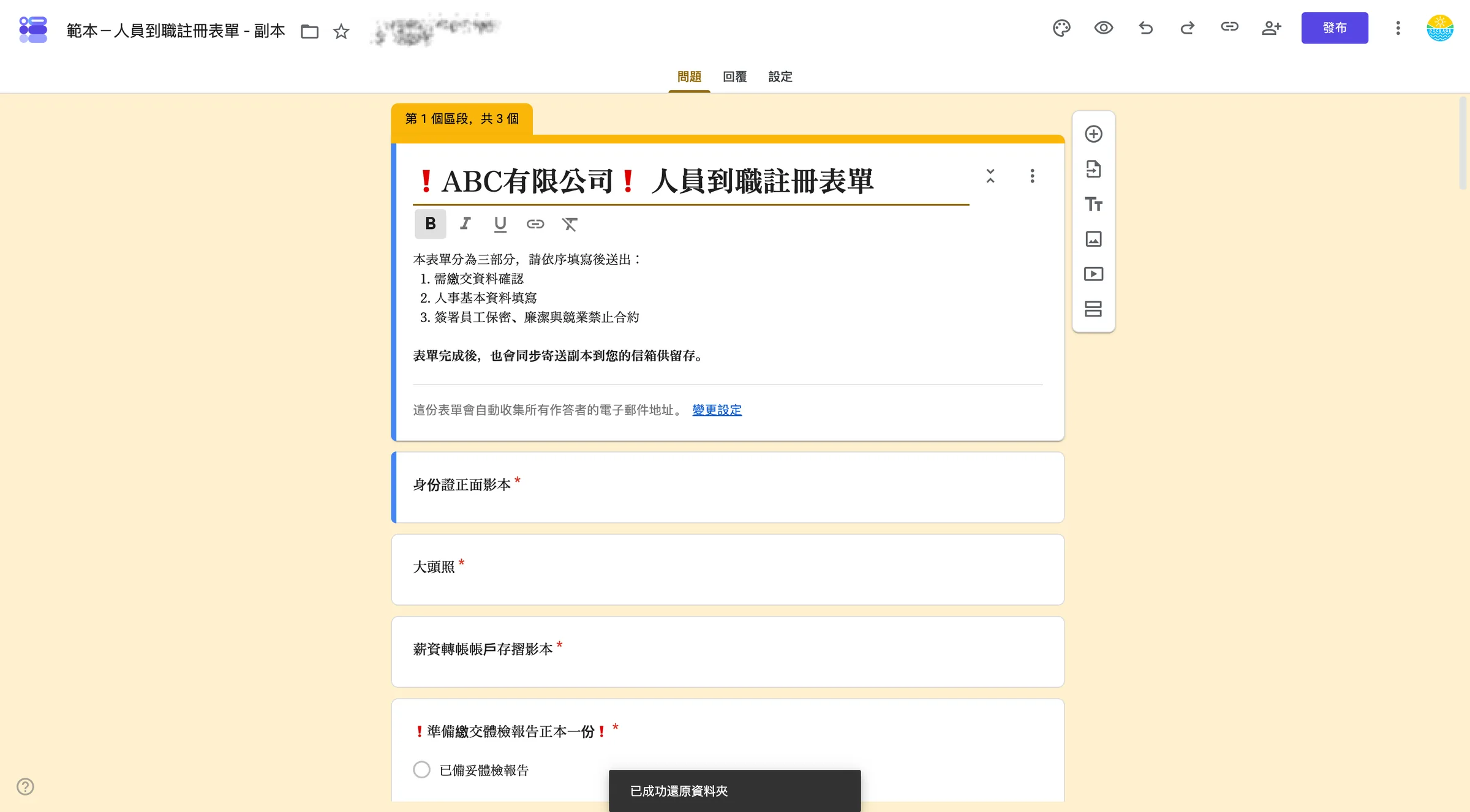Click the form name 範本－人員到職註冊表單 - 副本
1470x812 pixels.
176,31
